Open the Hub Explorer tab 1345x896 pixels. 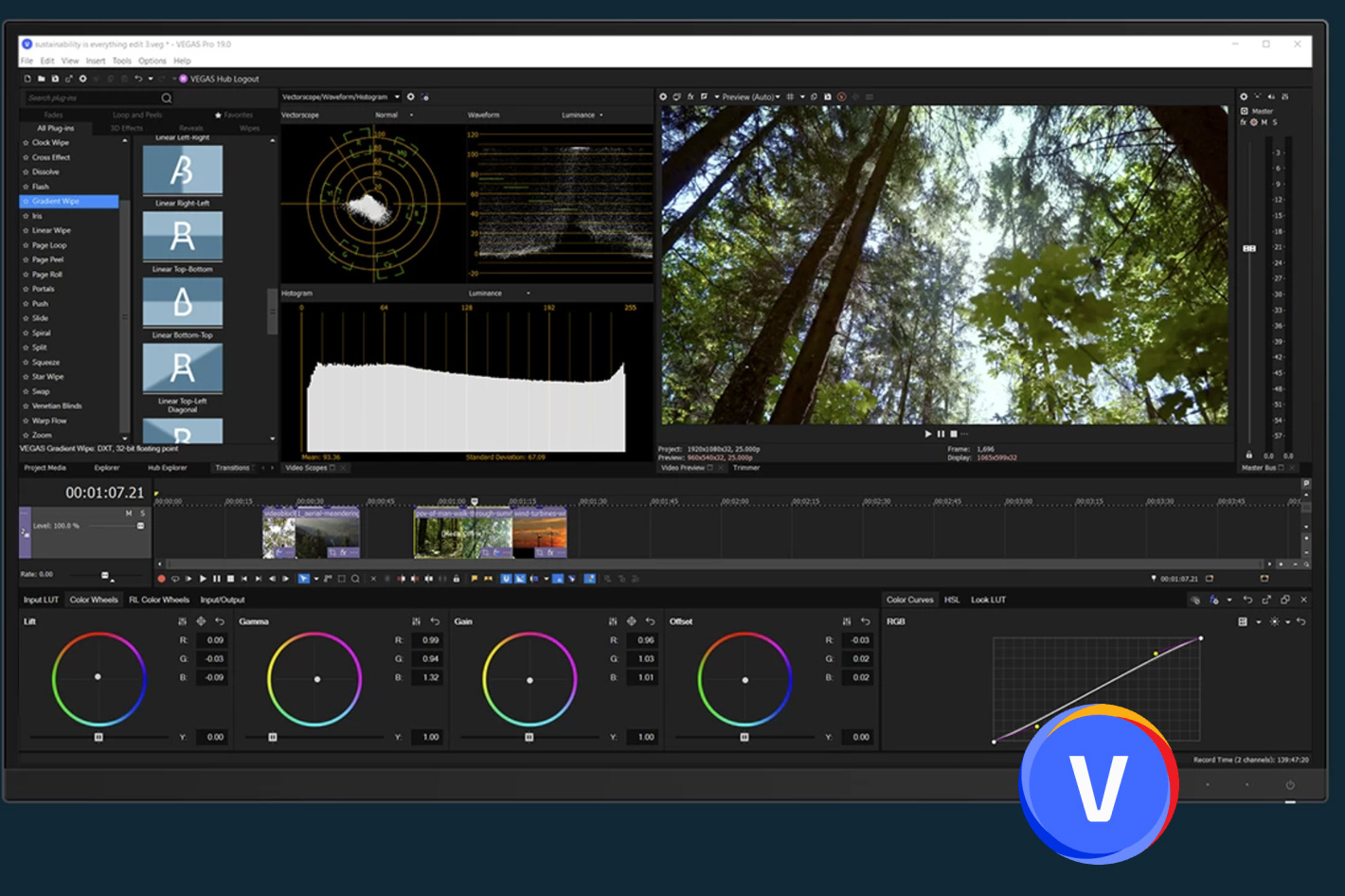[167, 468]
